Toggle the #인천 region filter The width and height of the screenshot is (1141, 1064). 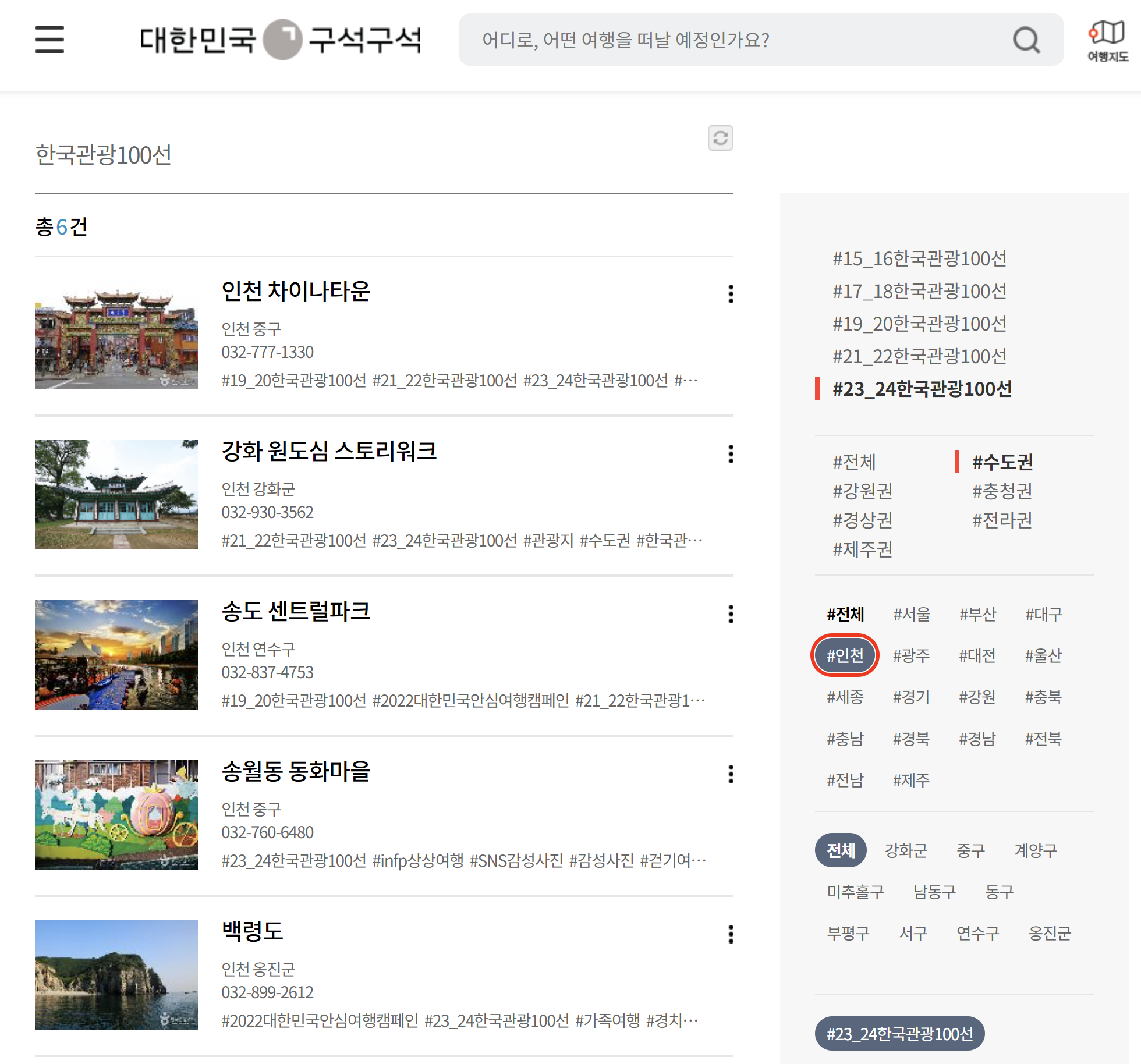(845, 655)
